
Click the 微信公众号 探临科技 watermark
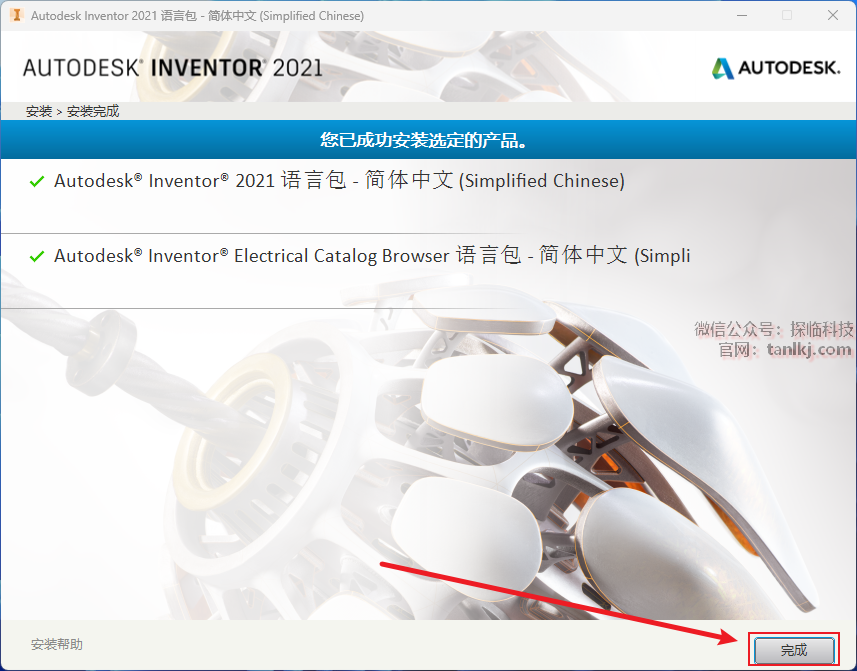773,329
